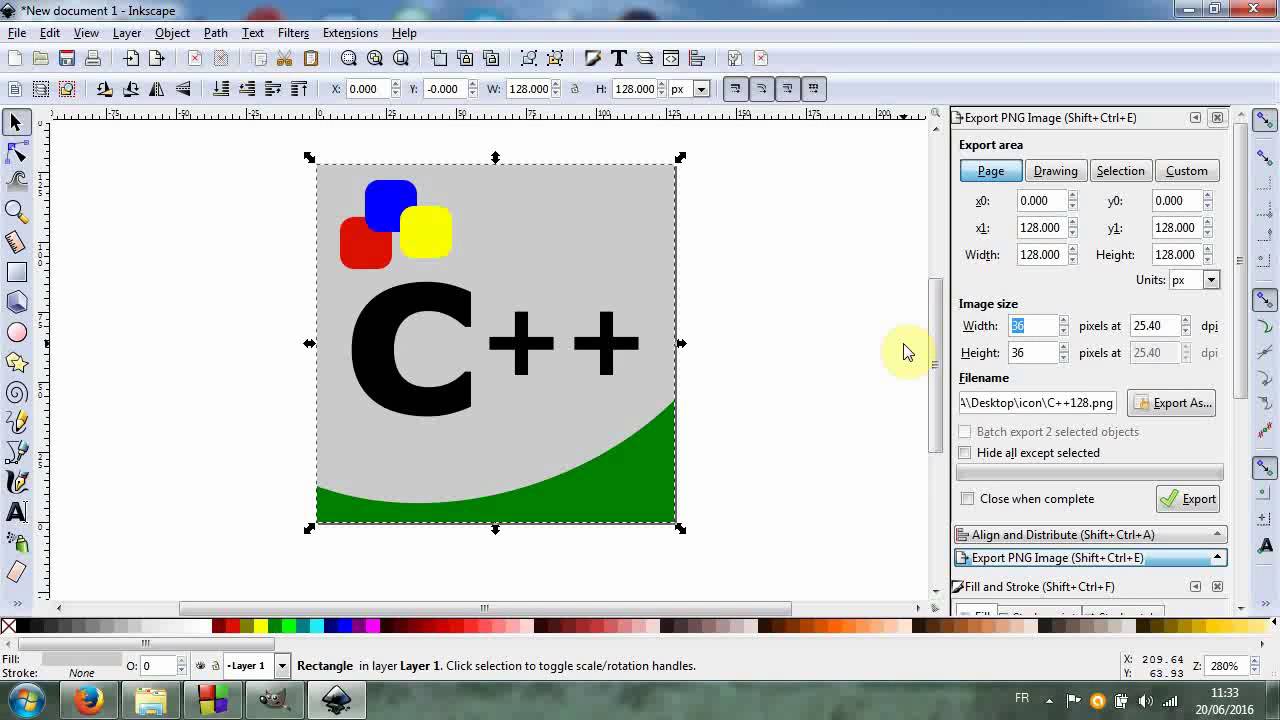Select the Zoom tool
The image size is (1280, 720).
coord(16,211)
